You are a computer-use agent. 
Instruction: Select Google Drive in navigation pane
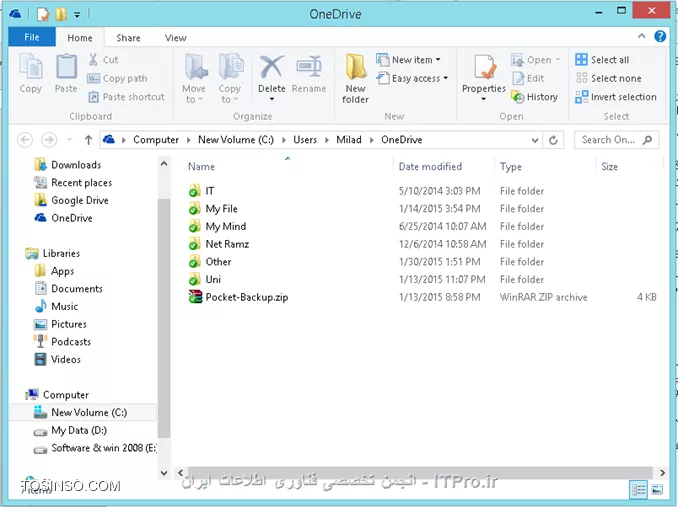point(71,200)
